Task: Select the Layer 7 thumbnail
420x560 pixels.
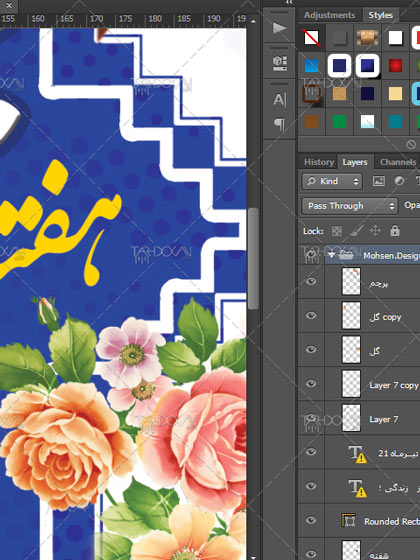Action: (351, 418)
